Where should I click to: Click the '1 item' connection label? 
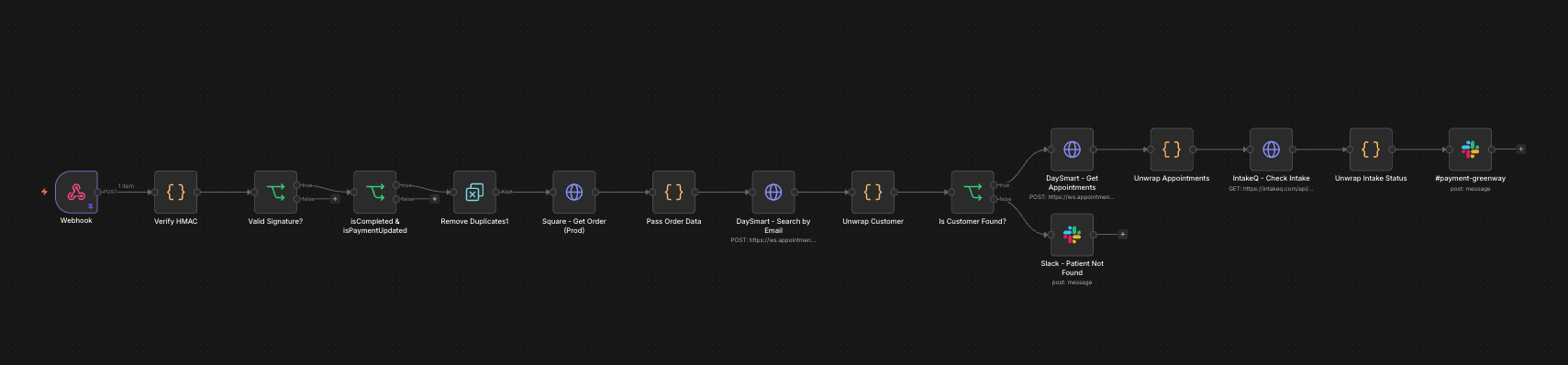(x=126, y=186)
